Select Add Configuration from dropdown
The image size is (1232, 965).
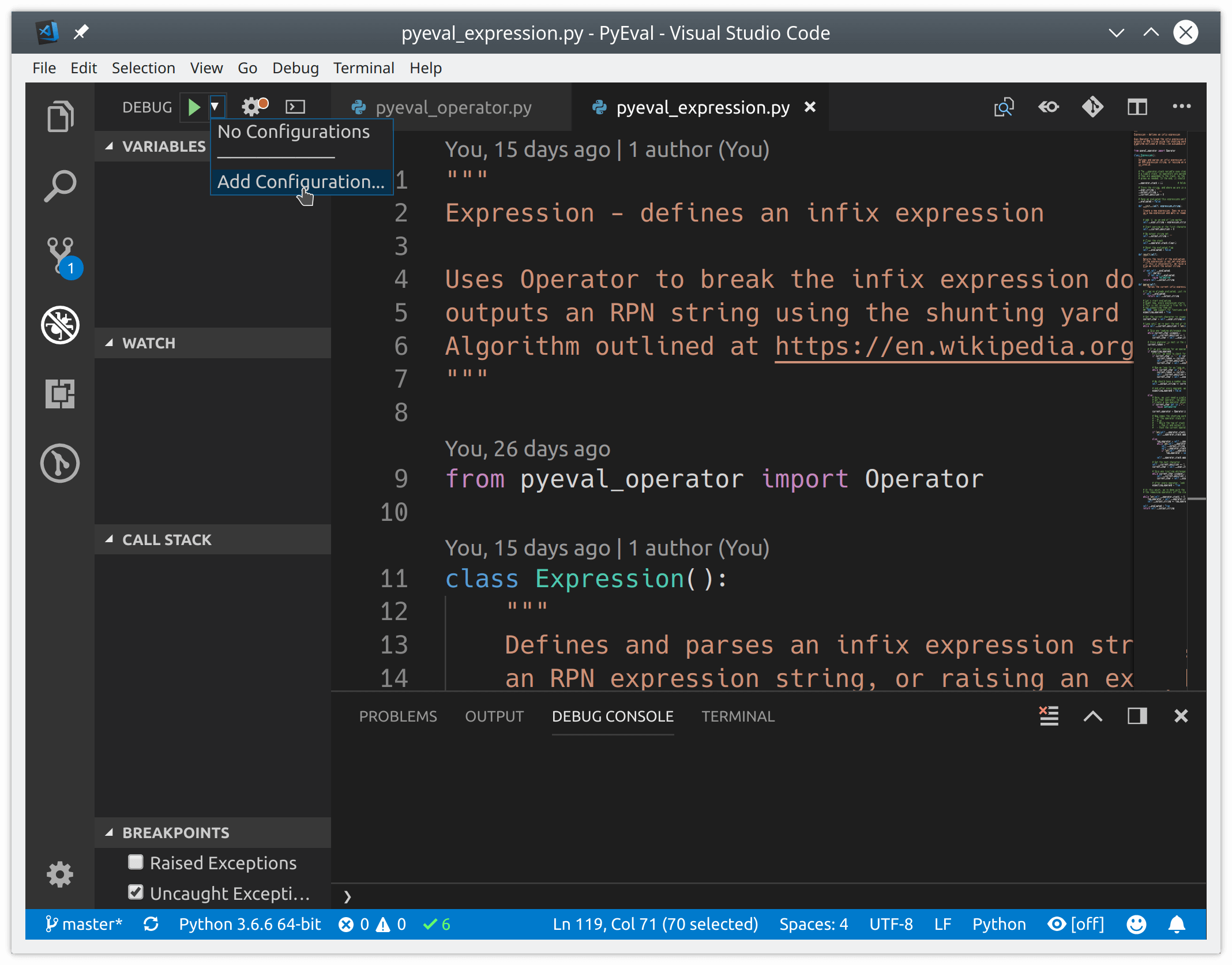click(299, 181)
